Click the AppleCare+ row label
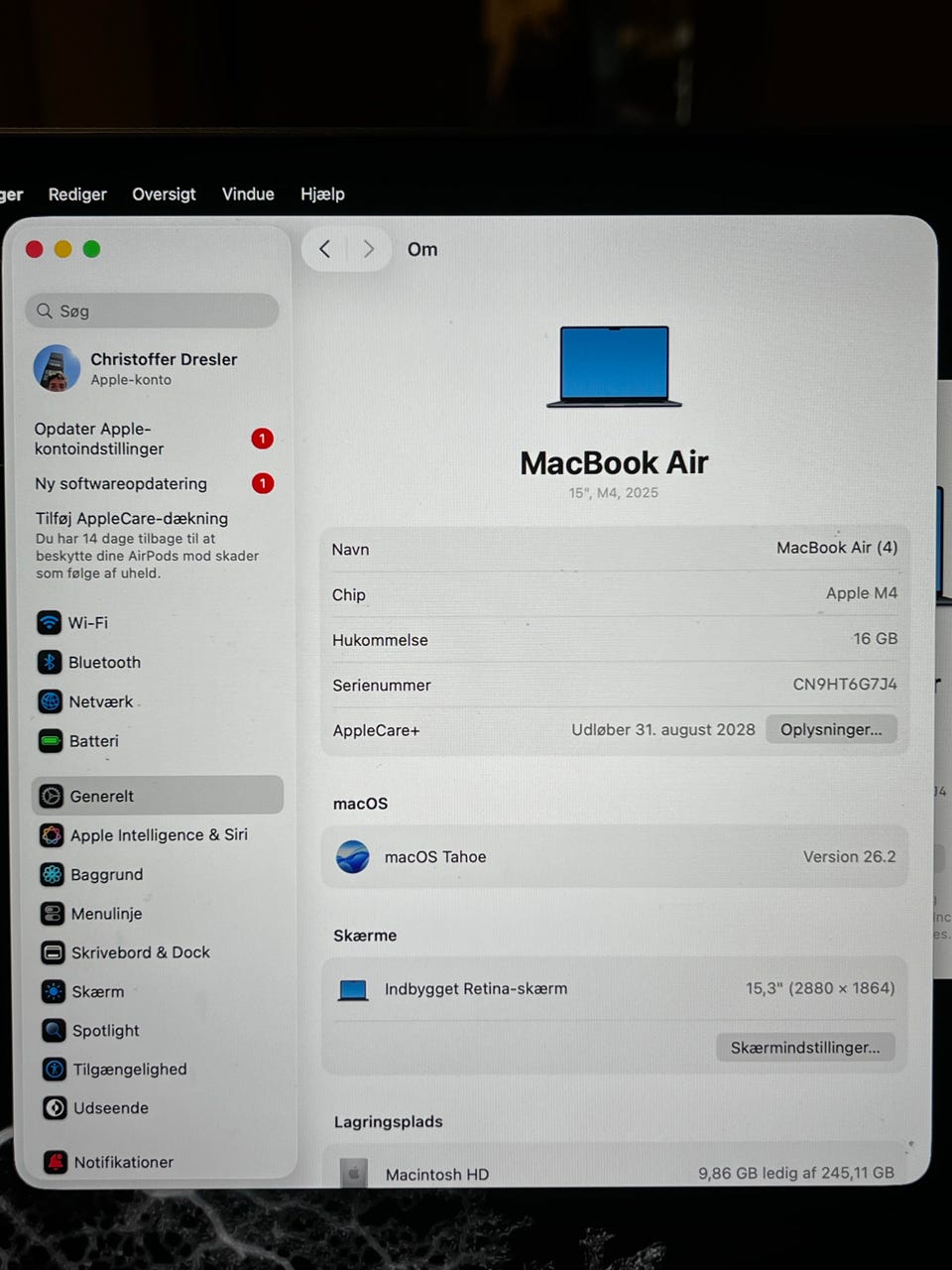952x1270 pixels. point(376,731)
